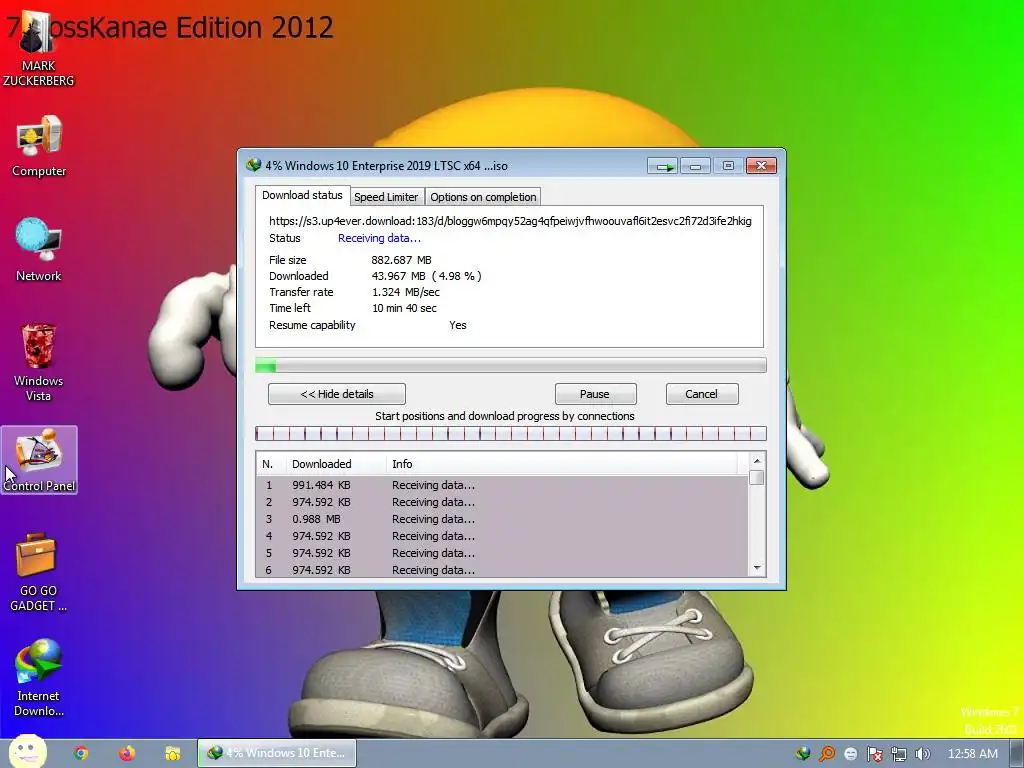Click the connection list scrollbar thumb
1024x768 pixels.
pyautogui.click(x=757, y=477)
